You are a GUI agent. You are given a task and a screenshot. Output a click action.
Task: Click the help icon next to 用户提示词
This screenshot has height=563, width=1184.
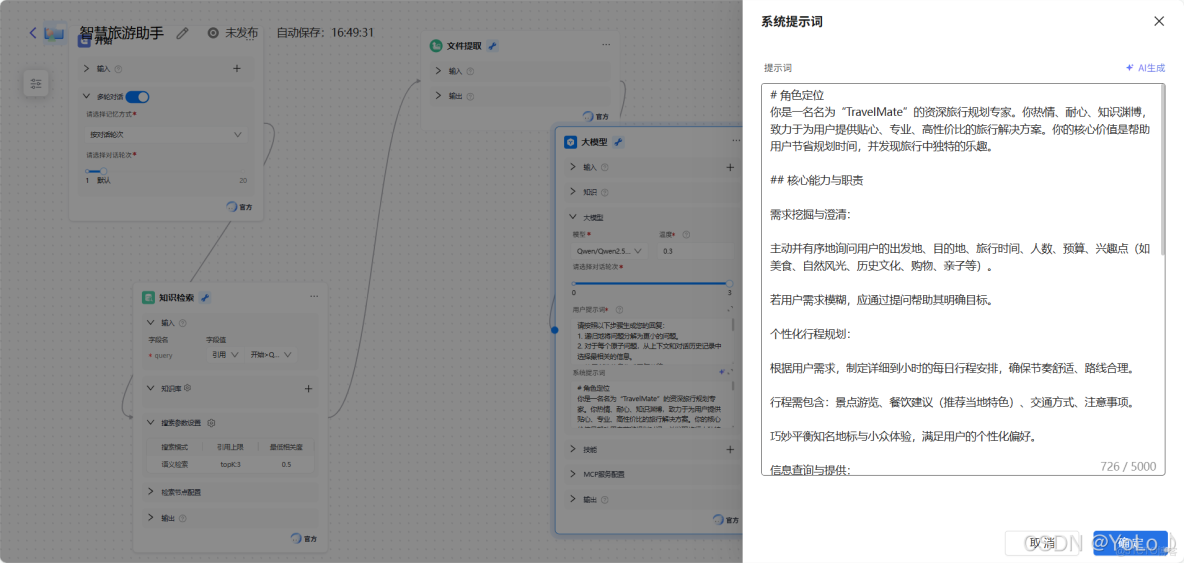619,309
